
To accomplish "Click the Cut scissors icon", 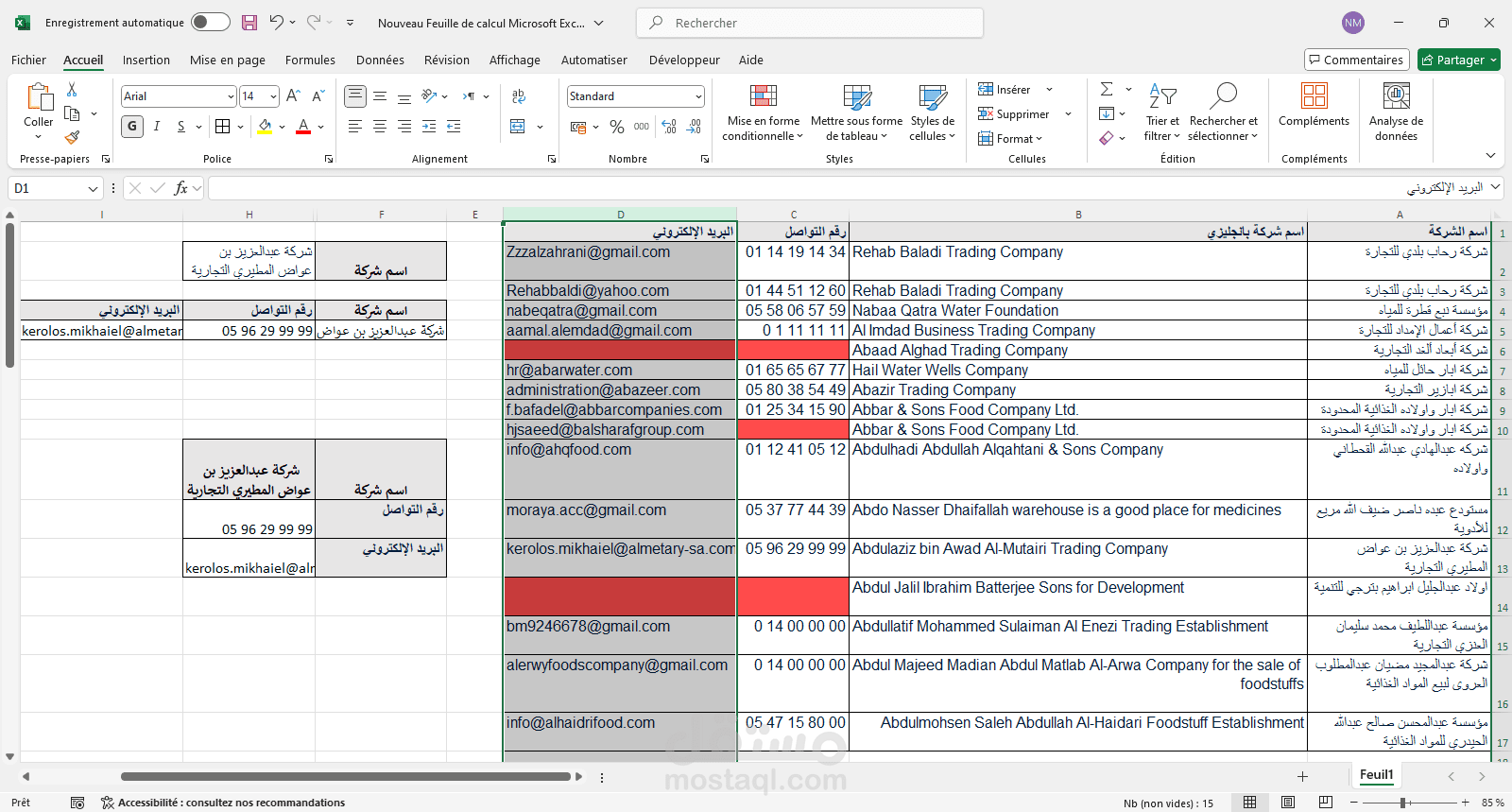I will tap(72, 89).
